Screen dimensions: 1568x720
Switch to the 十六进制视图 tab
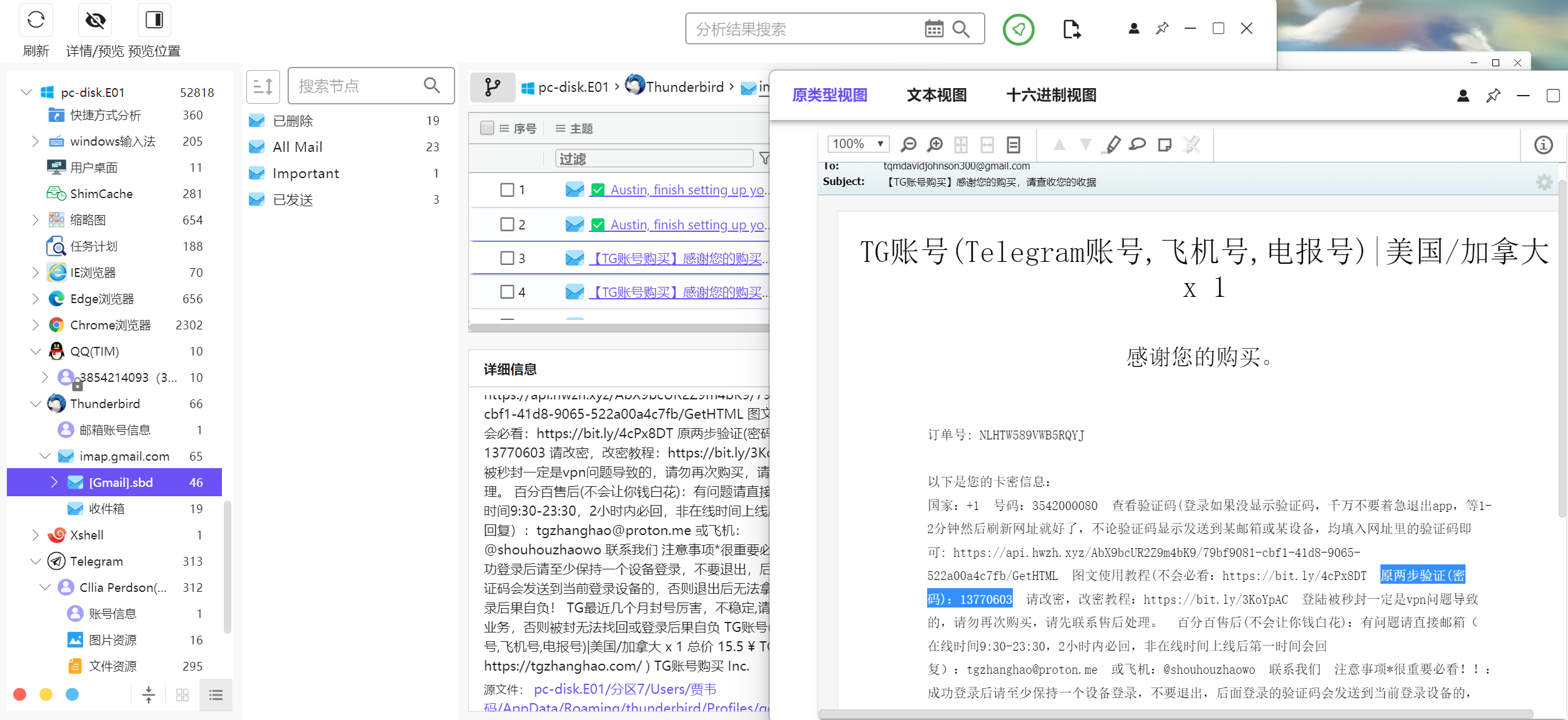pos(1051,95)
